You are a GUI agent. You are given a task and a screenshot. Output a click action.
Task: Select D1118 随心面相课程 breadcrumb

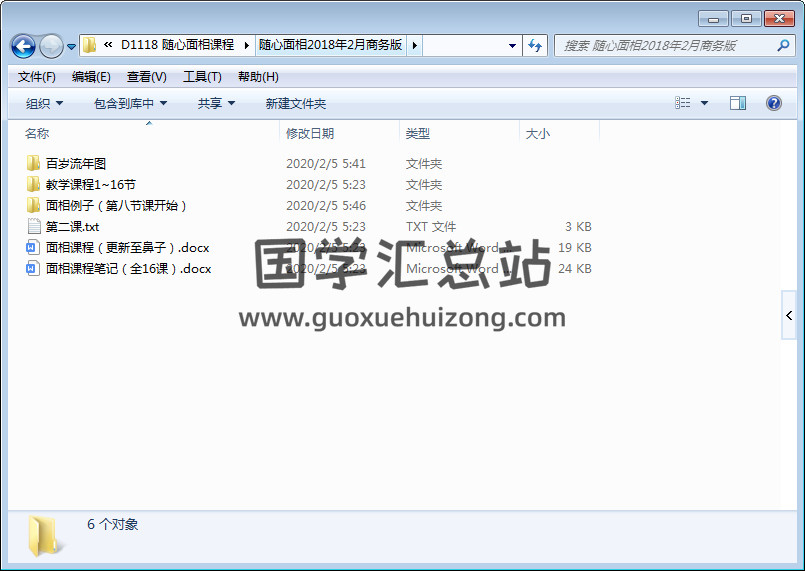(177, 45)
